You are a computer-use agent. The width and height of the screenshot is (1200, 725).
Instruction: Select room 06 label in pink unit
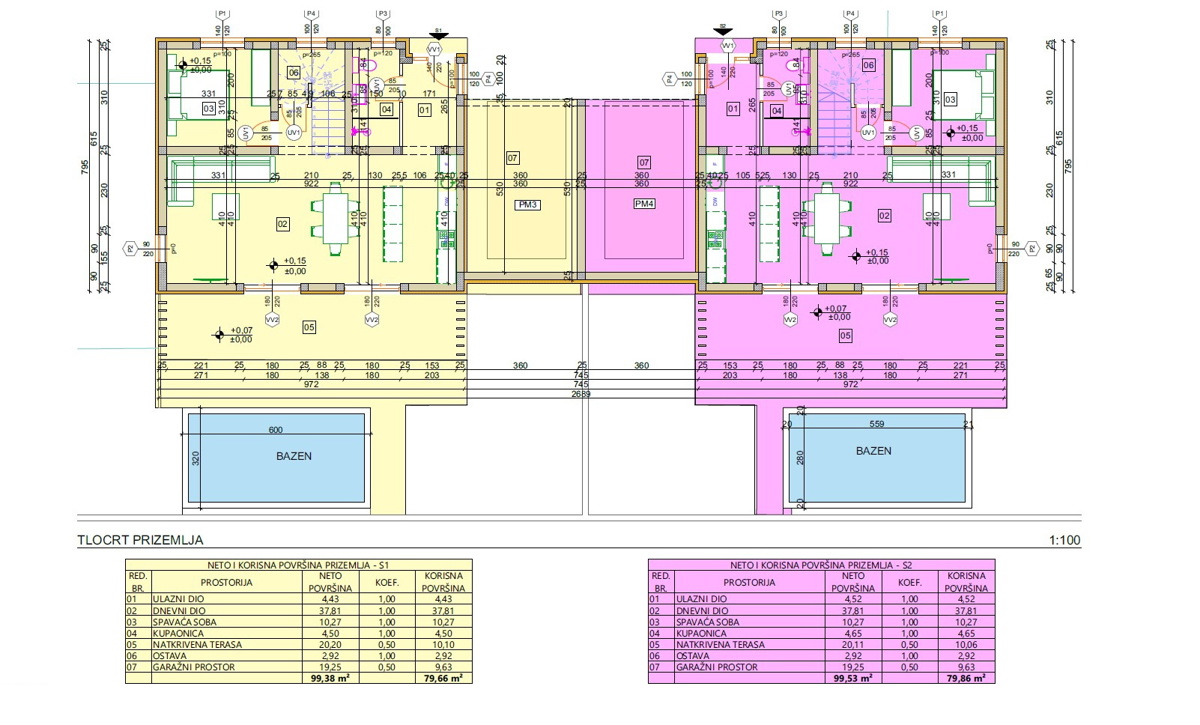868,65
